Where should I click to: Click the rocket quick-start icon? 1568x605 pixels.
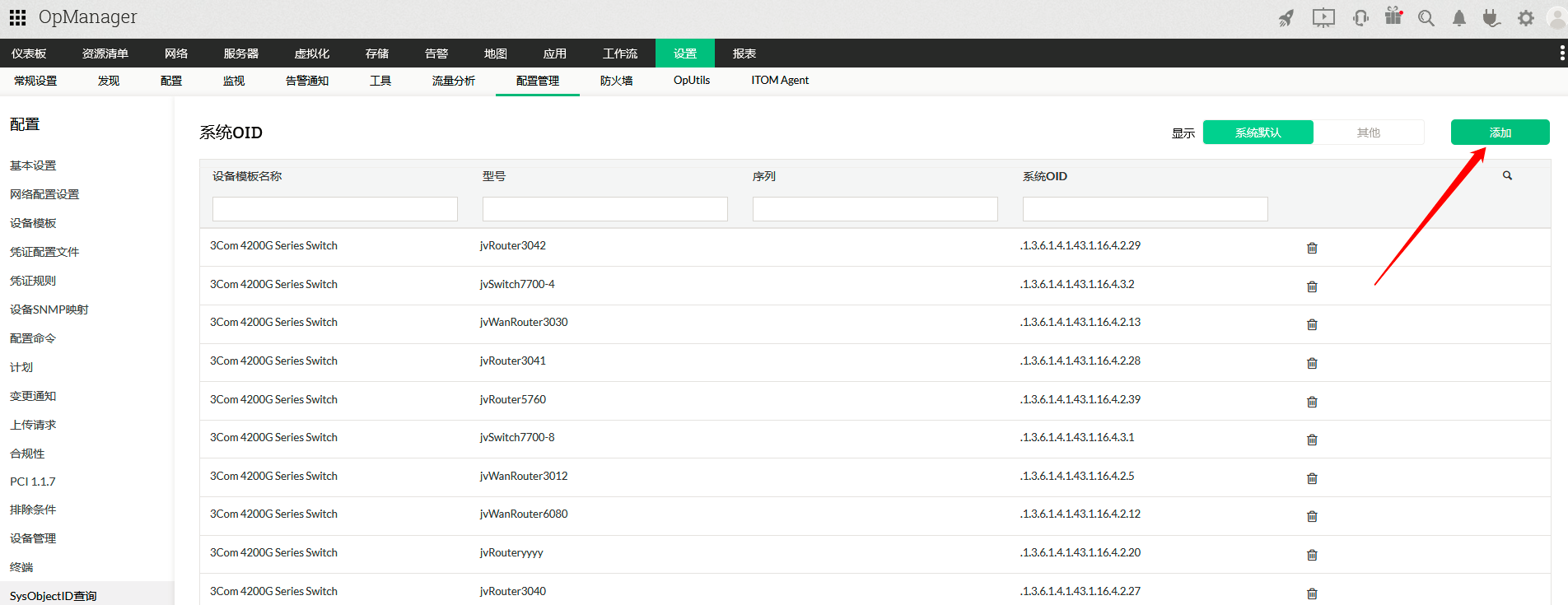(x=1286, y=18)
